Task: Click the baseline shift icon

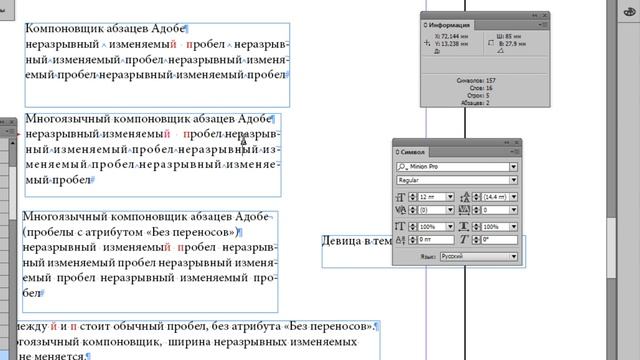Action: [x=400, y=240]
